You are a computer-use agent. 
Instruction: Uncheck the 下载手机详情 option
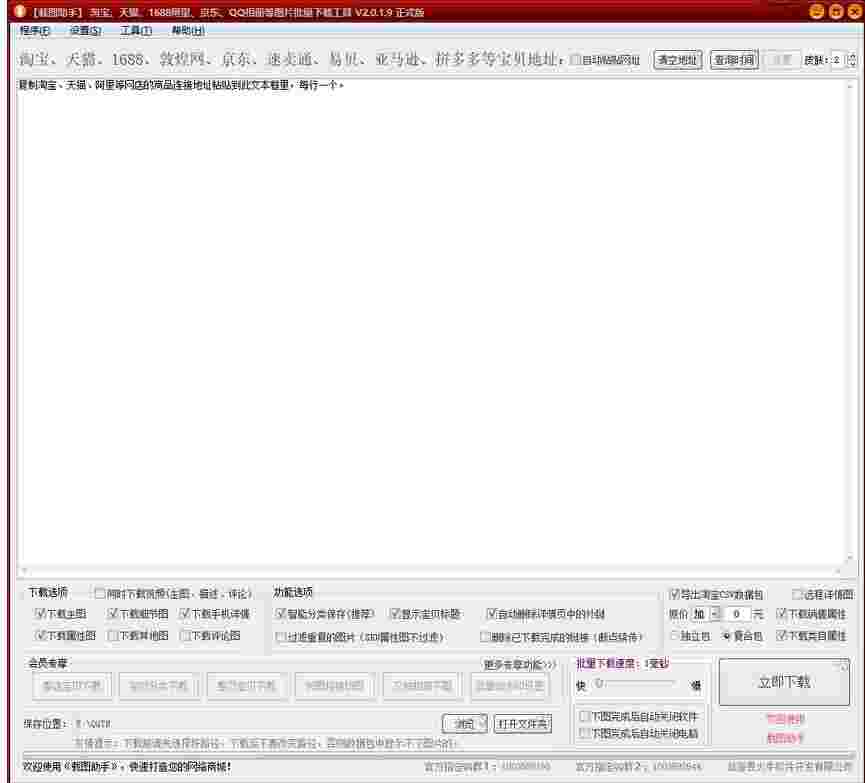185,612
